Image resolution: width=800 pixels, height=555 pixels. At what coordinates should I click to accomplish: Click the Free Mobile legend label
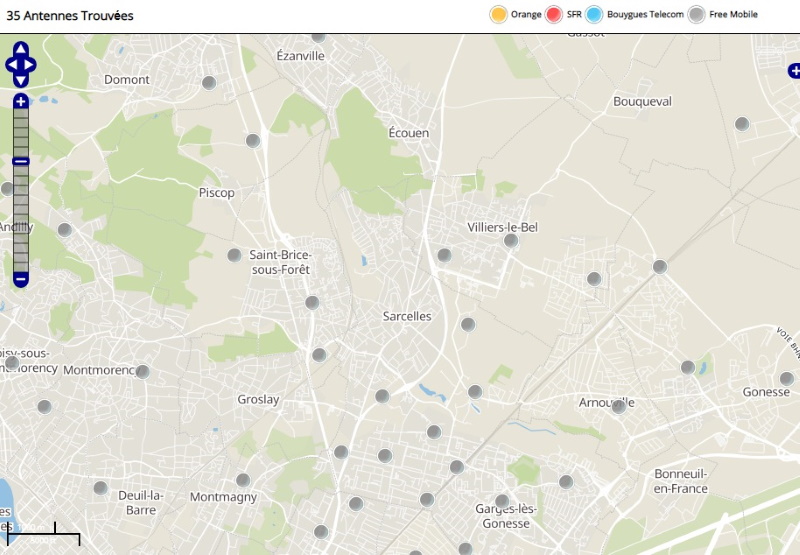point(733,15)
